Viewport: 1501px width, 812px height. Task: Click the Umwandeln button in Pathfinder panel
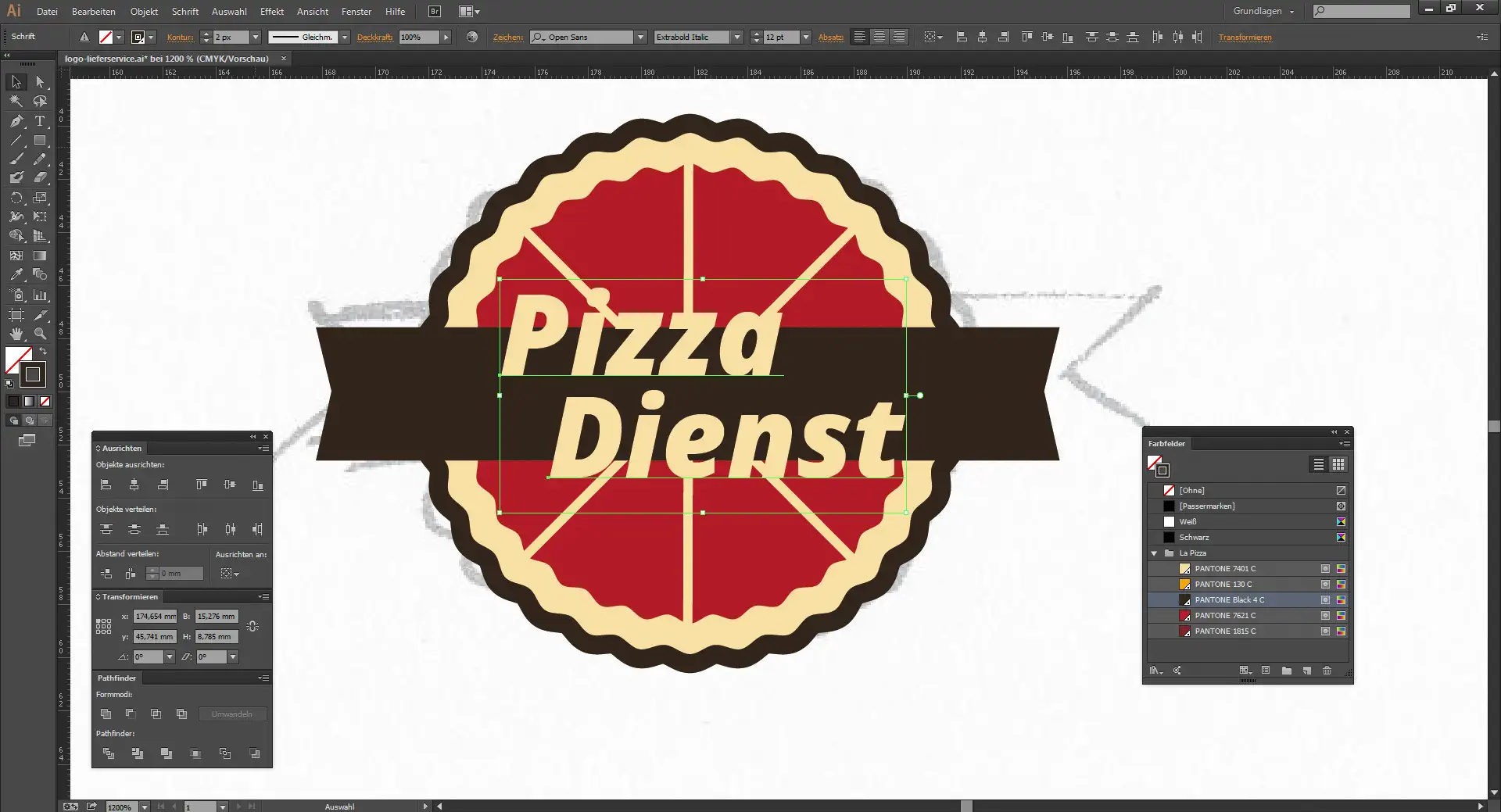click(232, 714)
